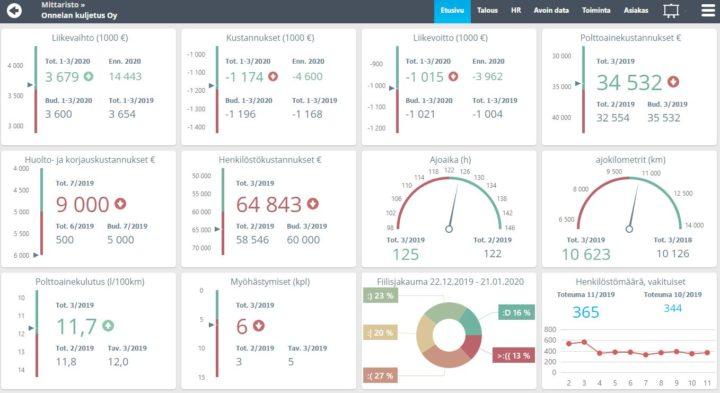Click the Kustannukset (1000 €) card title

pyautogui.click(x=270, y=38)
